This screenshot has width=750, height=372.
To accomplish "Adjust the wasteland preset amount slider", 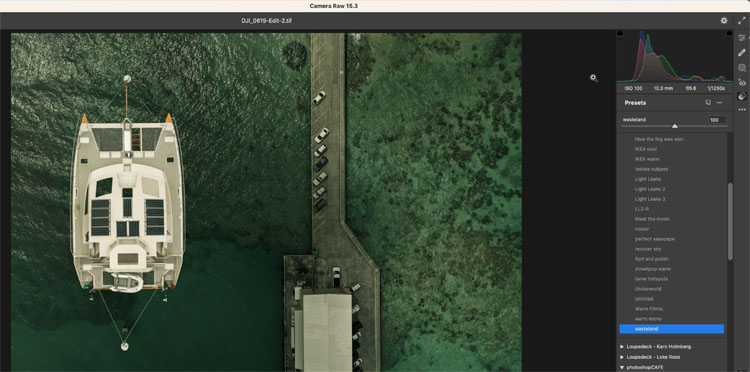I will coord(674,126).
